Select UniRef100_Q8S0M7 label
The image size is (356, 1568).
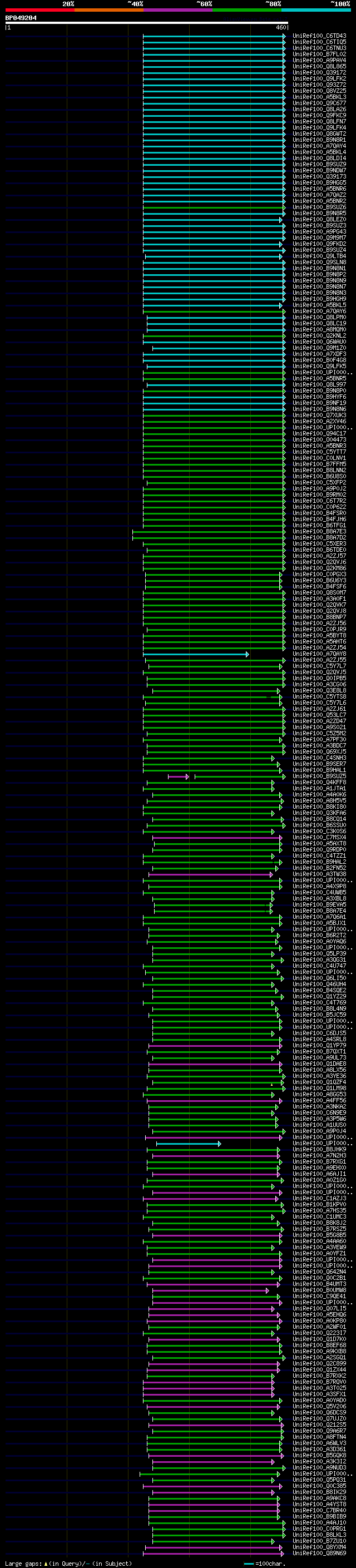319,593
